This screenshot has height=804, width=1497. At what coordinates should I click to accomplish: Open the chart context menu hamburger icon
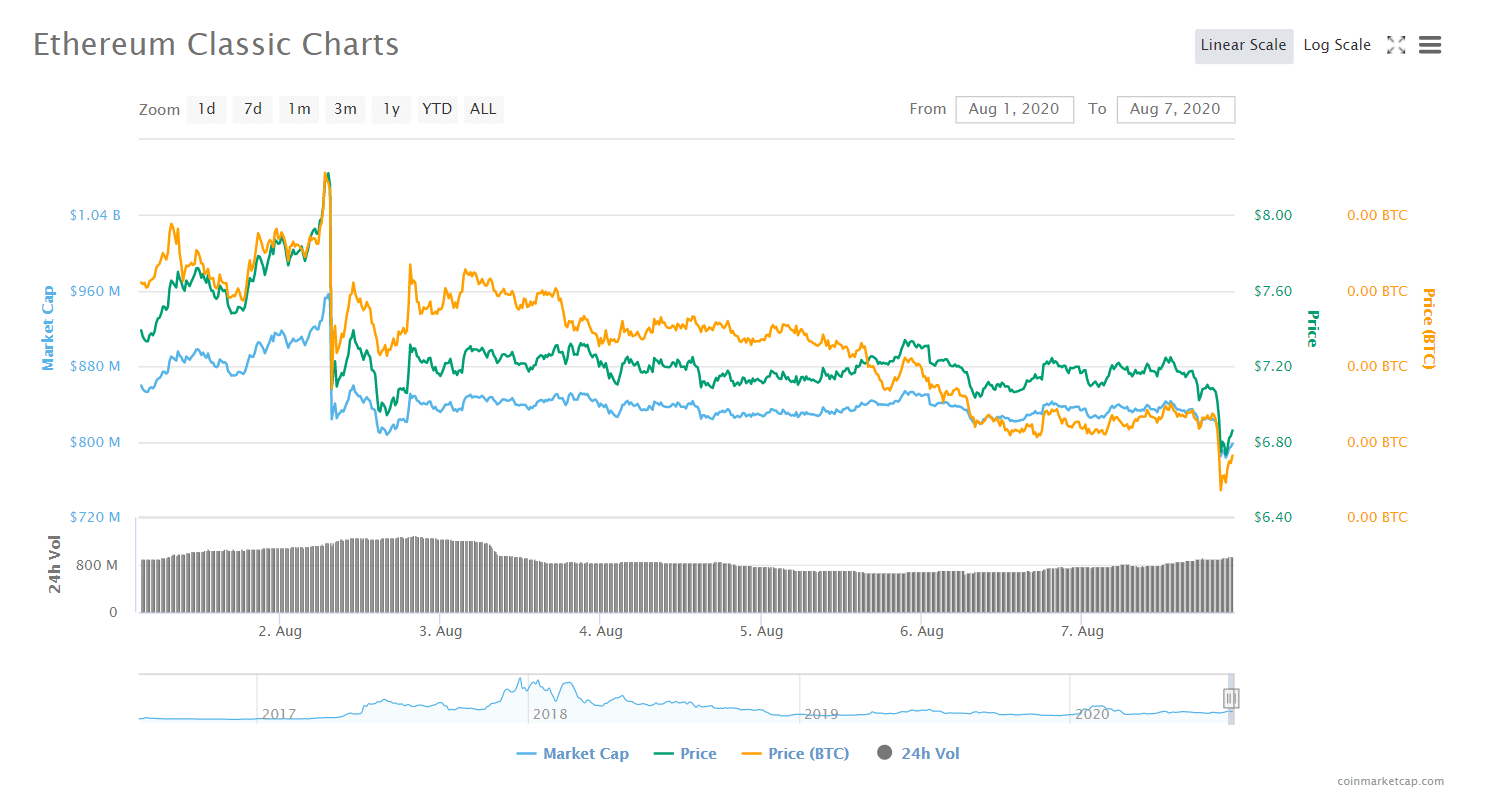tap(1431, 45)
